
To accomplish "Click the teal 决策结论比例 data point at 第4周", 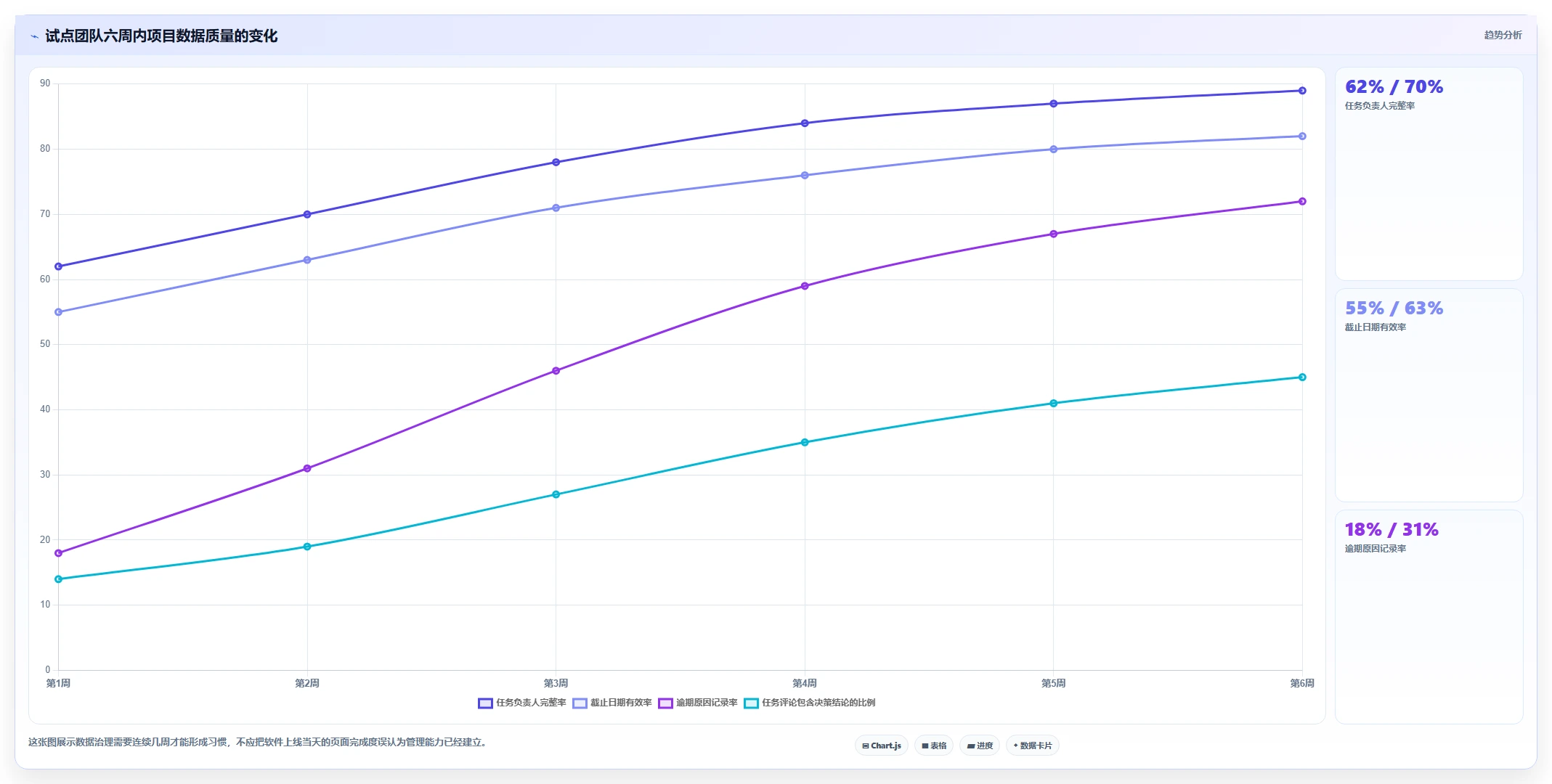I will coord(805,442).
